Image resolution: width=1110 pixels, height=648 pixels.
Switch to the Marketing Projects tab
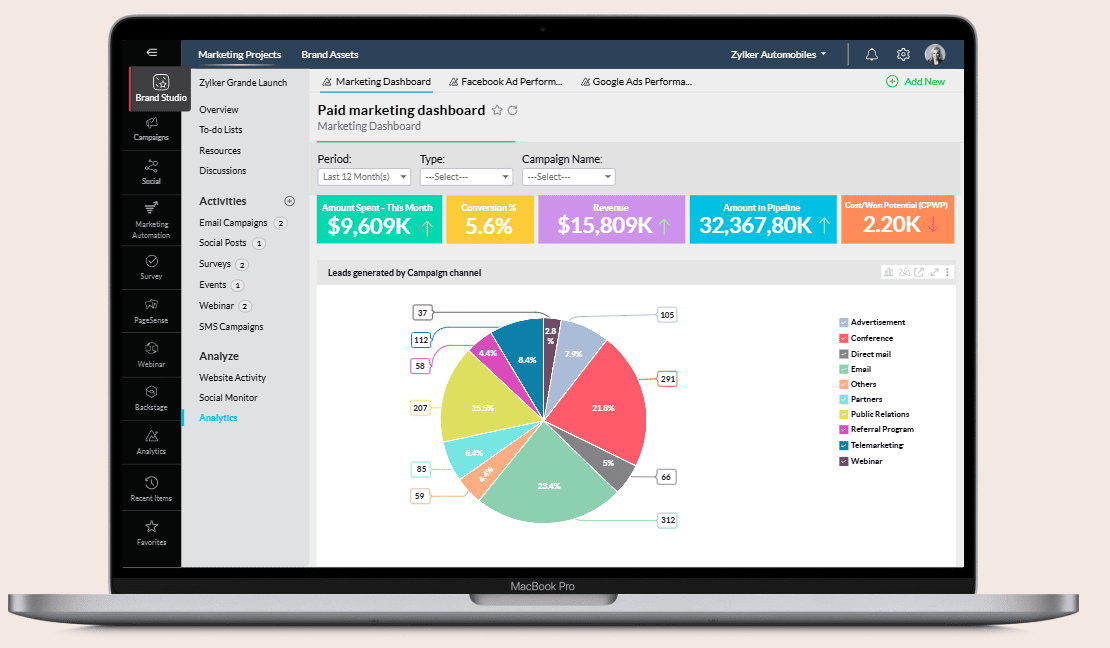pyautogui.click(x=239, y=55)
